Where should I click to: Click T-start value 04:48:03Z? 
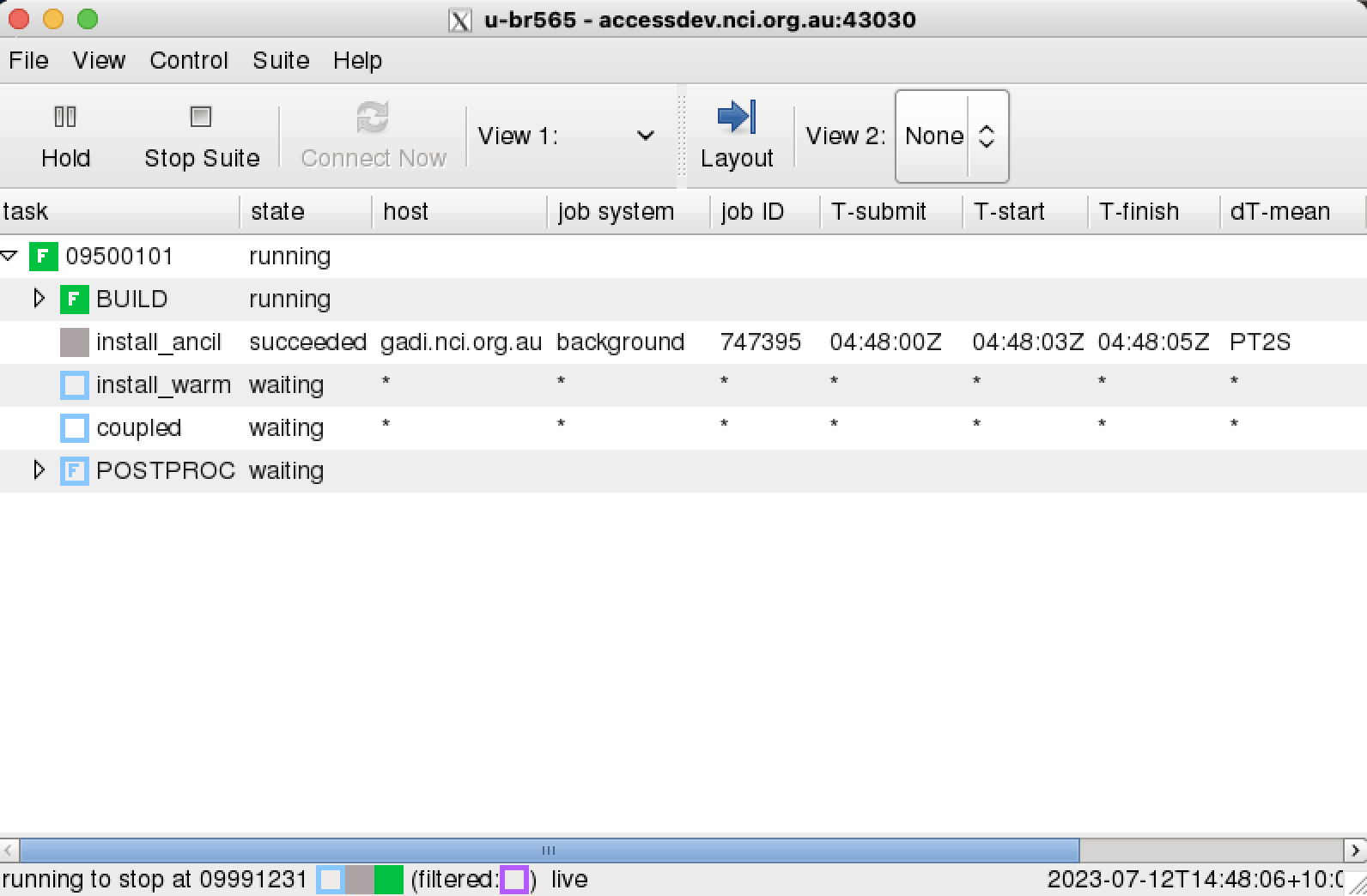[1028, 342]
